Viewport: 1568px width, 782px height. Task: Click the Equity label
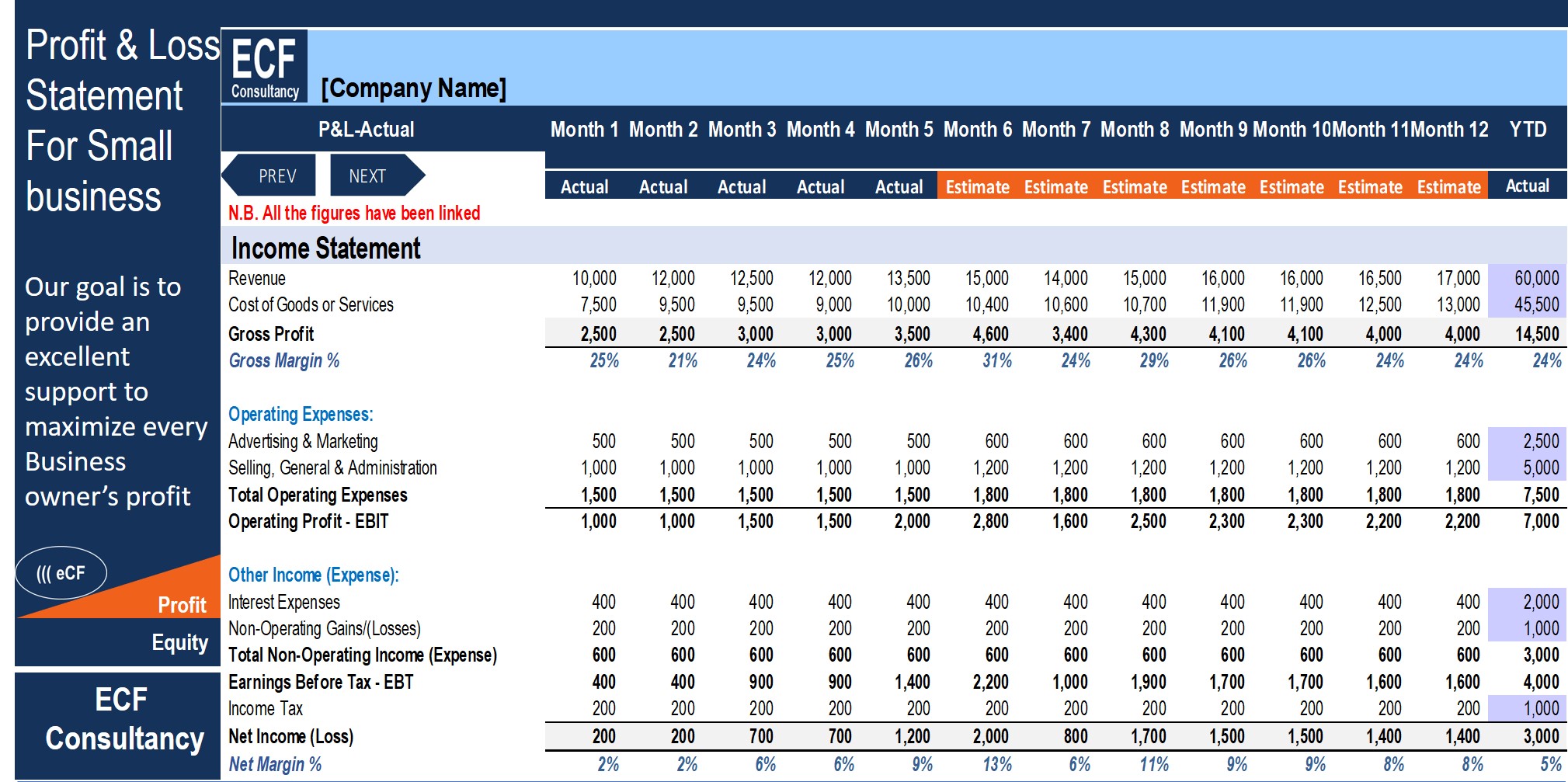[x=180, y=643]
